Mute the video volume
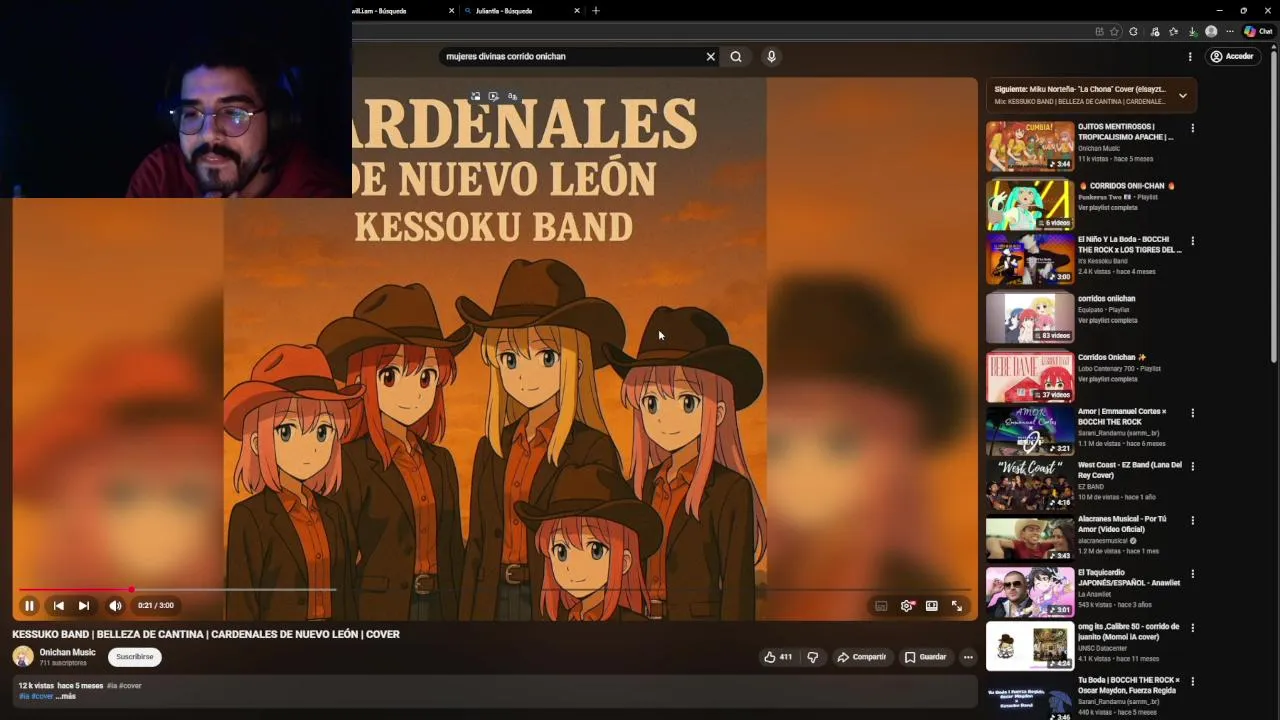 [x=115, y=605]
